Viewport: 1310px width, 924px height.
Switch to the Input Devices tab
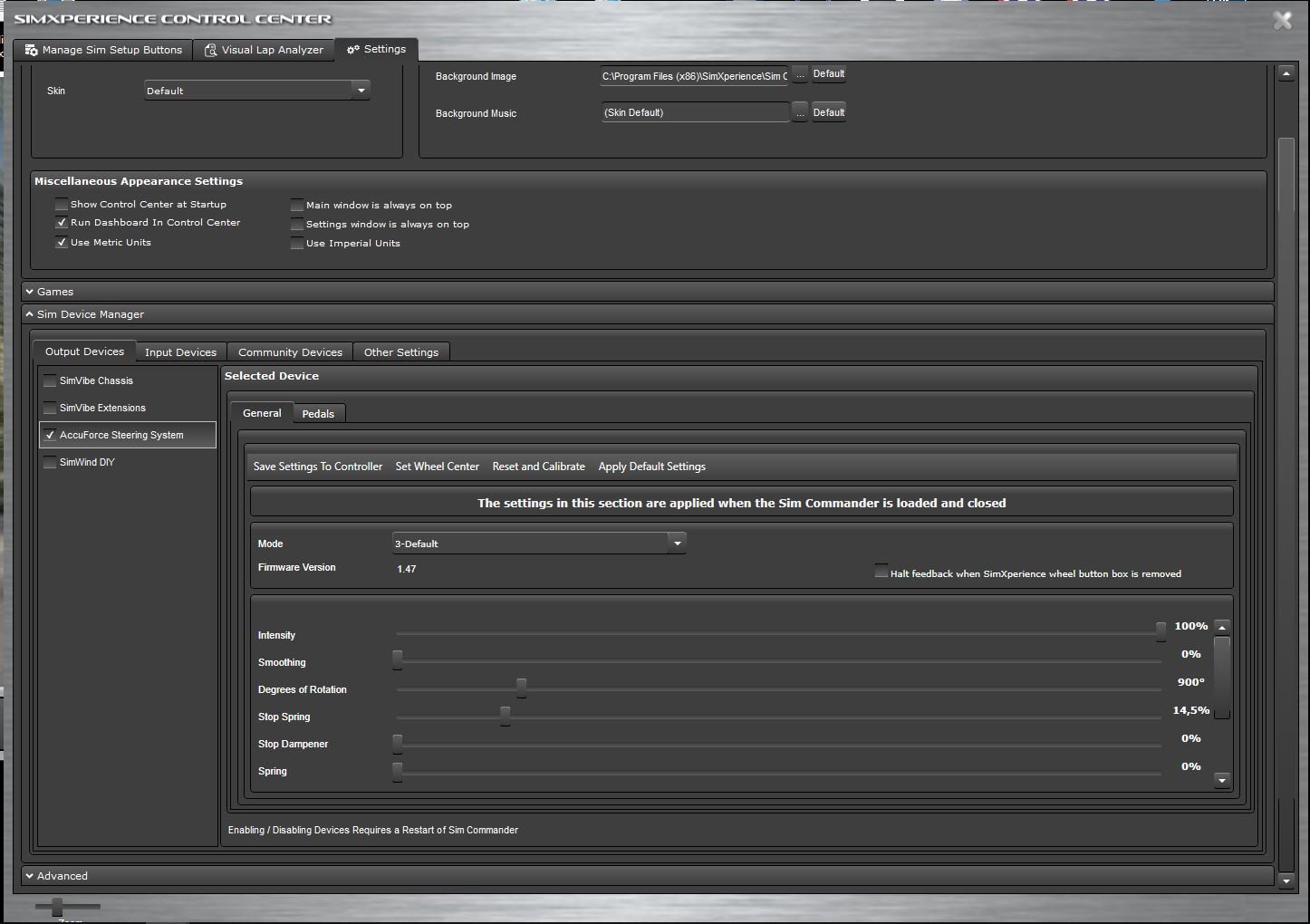(180, 352)
